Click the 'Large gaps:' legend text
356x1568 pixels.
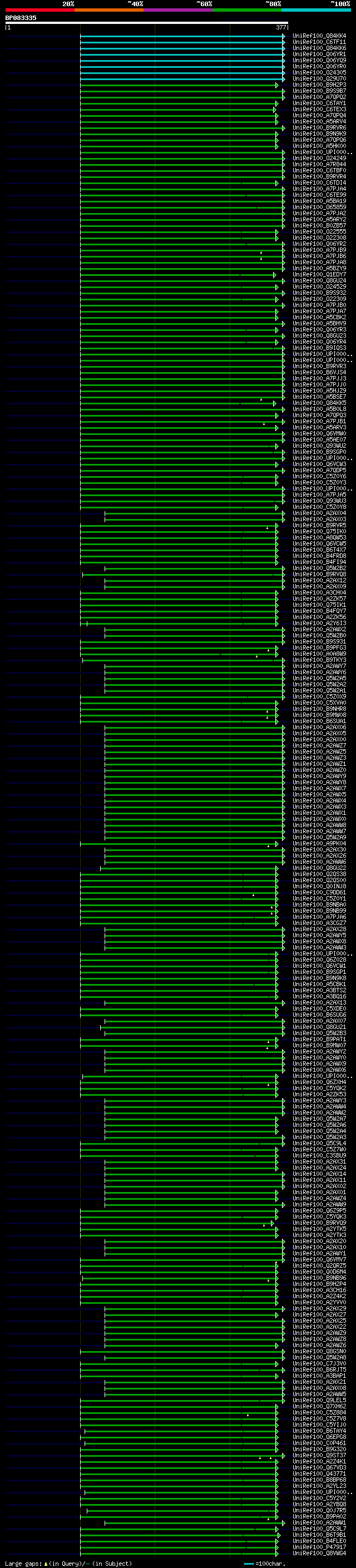(x=24, y=1563)
